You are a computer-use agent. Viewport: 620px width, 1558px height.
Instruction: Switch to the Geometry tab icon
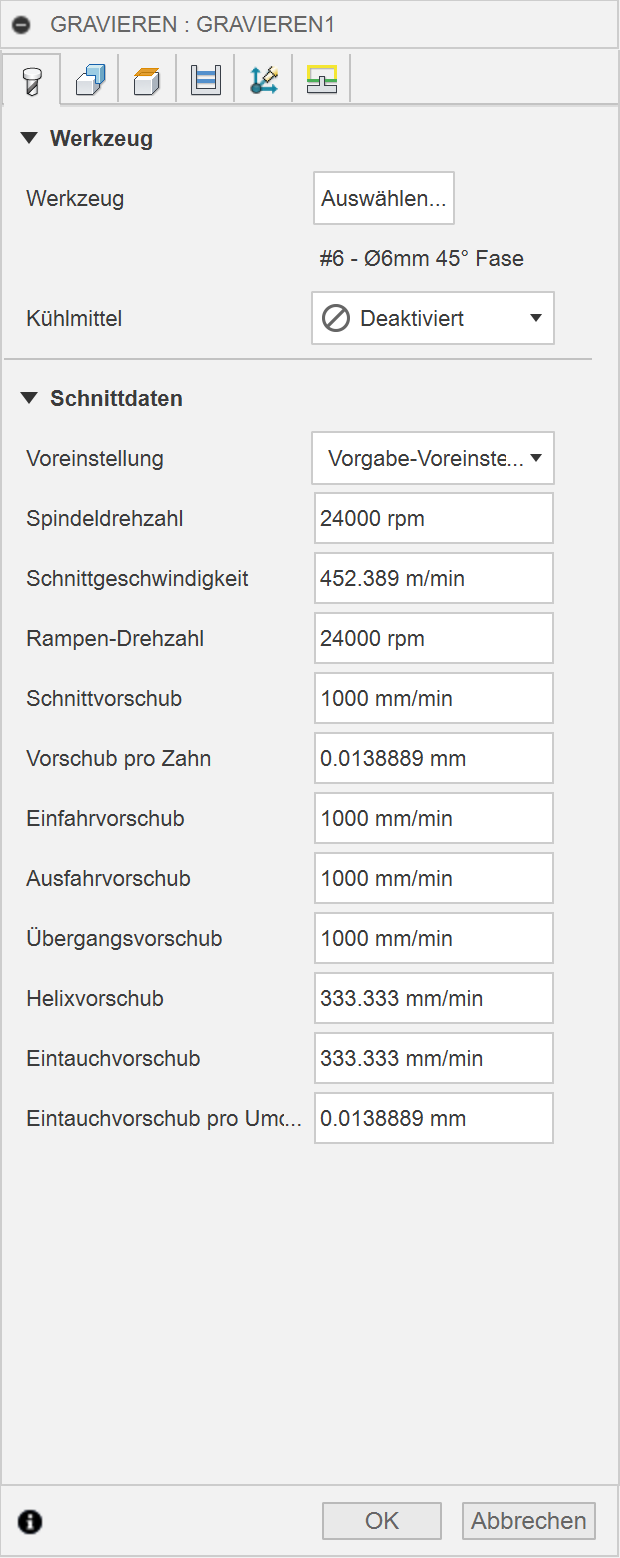[90, 80]
